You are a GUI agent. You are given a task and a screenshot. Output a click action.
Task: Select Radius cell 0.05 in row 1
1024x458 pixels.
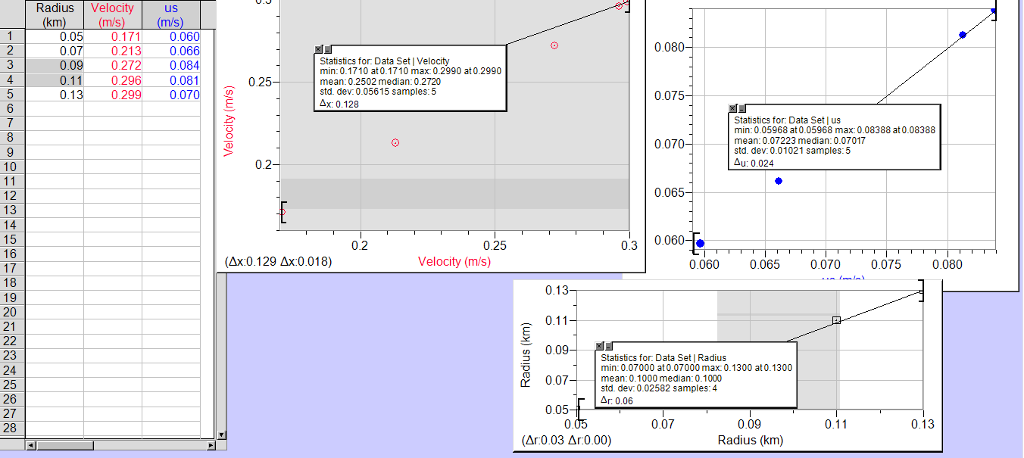coord(55,37)
